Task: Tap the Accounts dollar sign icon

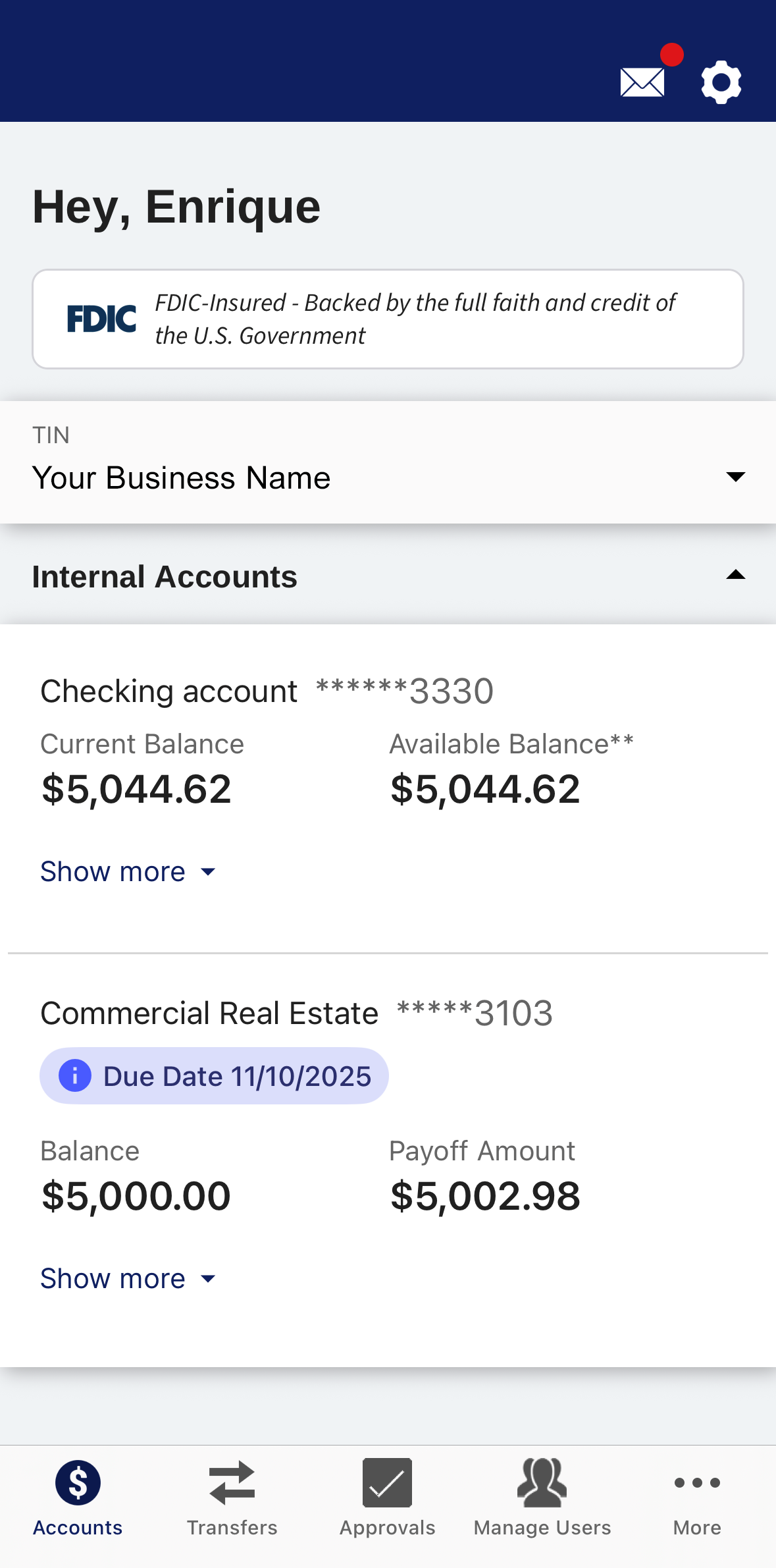Action: tap(78, 1483)
